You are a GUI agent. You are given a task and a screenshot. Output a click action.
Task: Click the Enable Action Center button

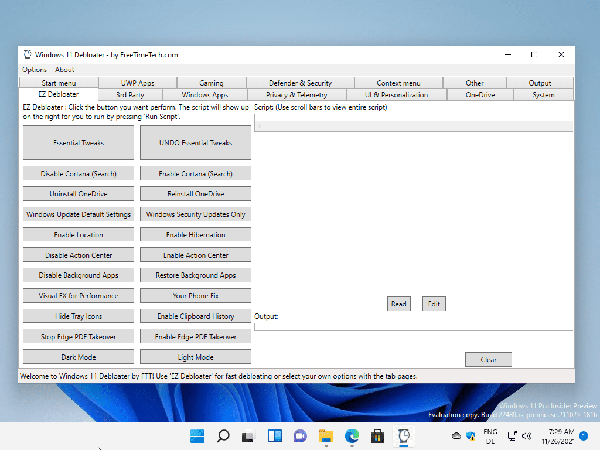[x=196, y=255]
